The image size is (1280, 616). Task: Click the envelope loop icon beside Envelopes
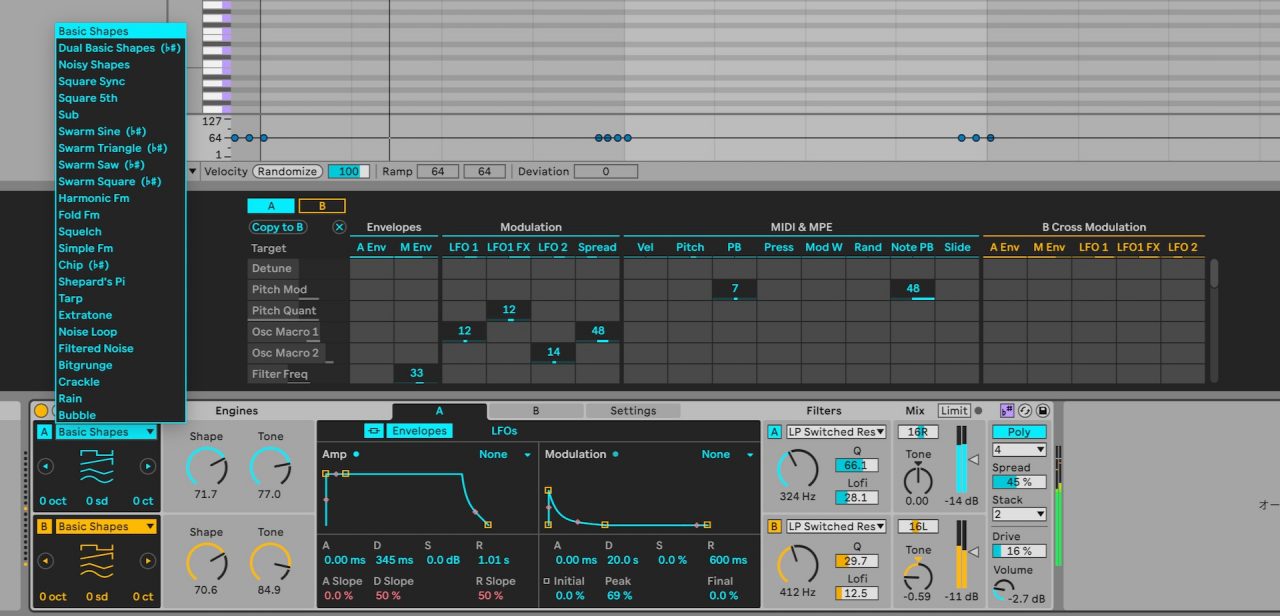coord(373,430)
